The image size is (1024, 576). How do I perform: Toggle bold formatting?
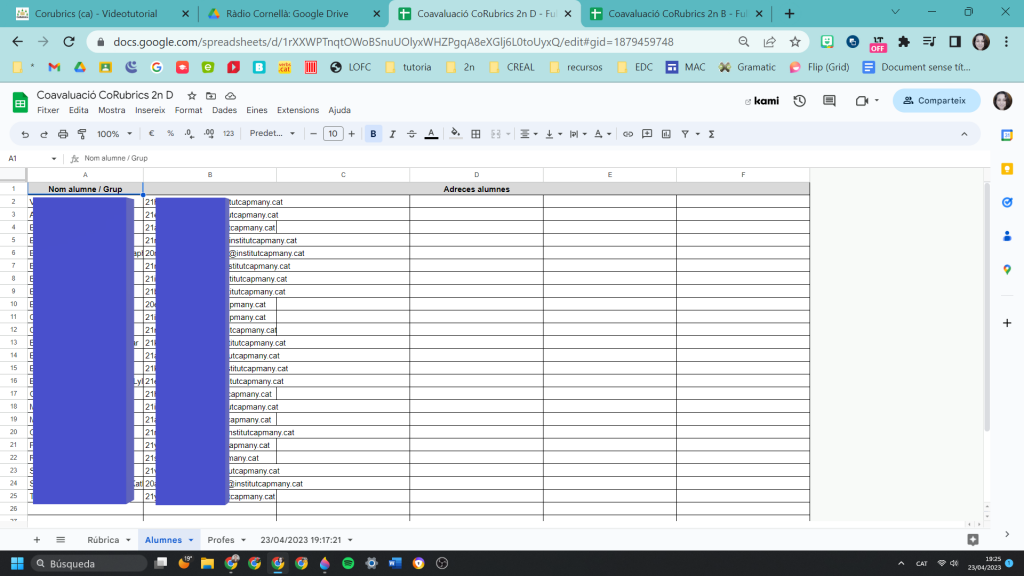(374, 134)
